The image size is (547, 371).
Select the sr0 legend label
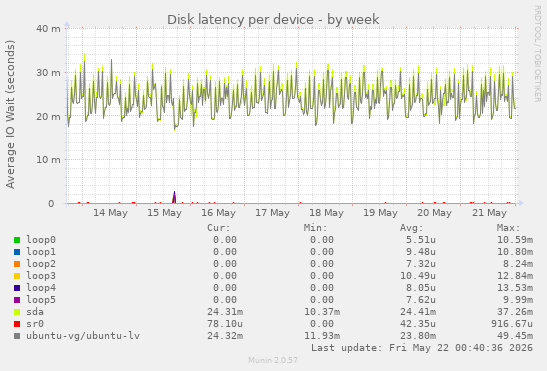click(x=35, y=324)
